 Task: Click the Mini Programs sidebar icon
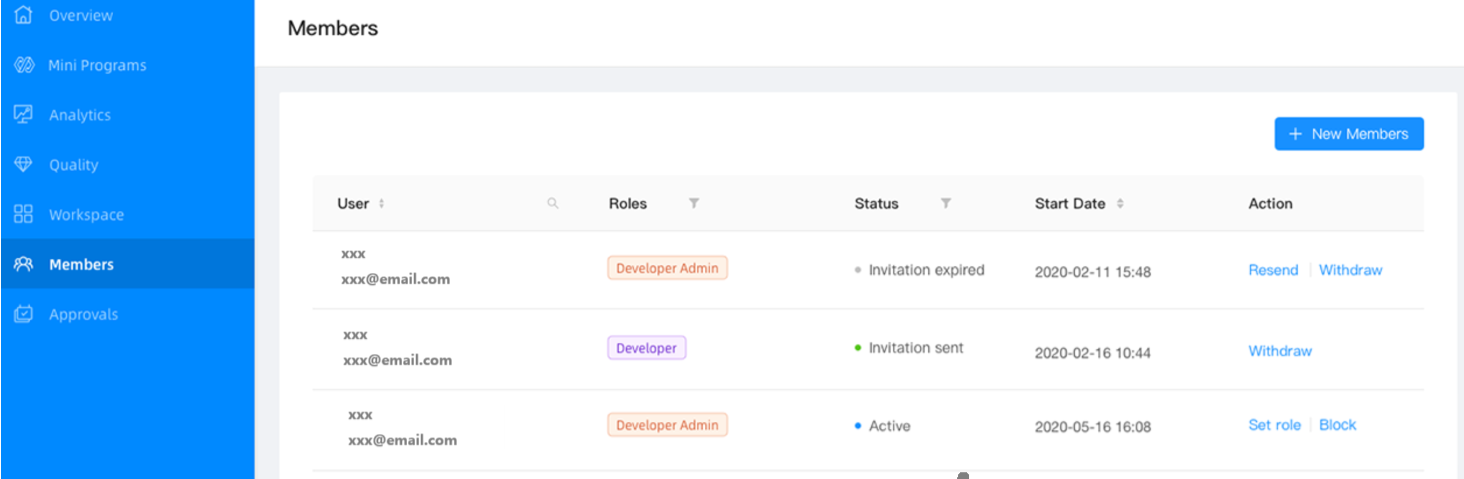click(x=24, y=65)
